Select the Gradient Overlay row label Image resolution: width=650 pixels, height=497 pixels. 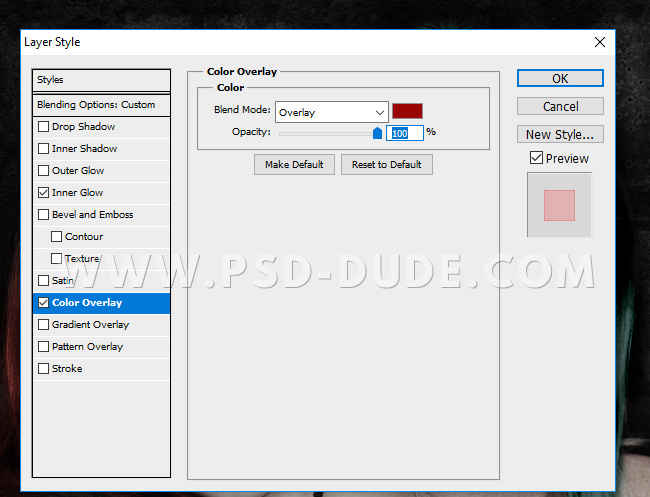(x=90, y=325)
